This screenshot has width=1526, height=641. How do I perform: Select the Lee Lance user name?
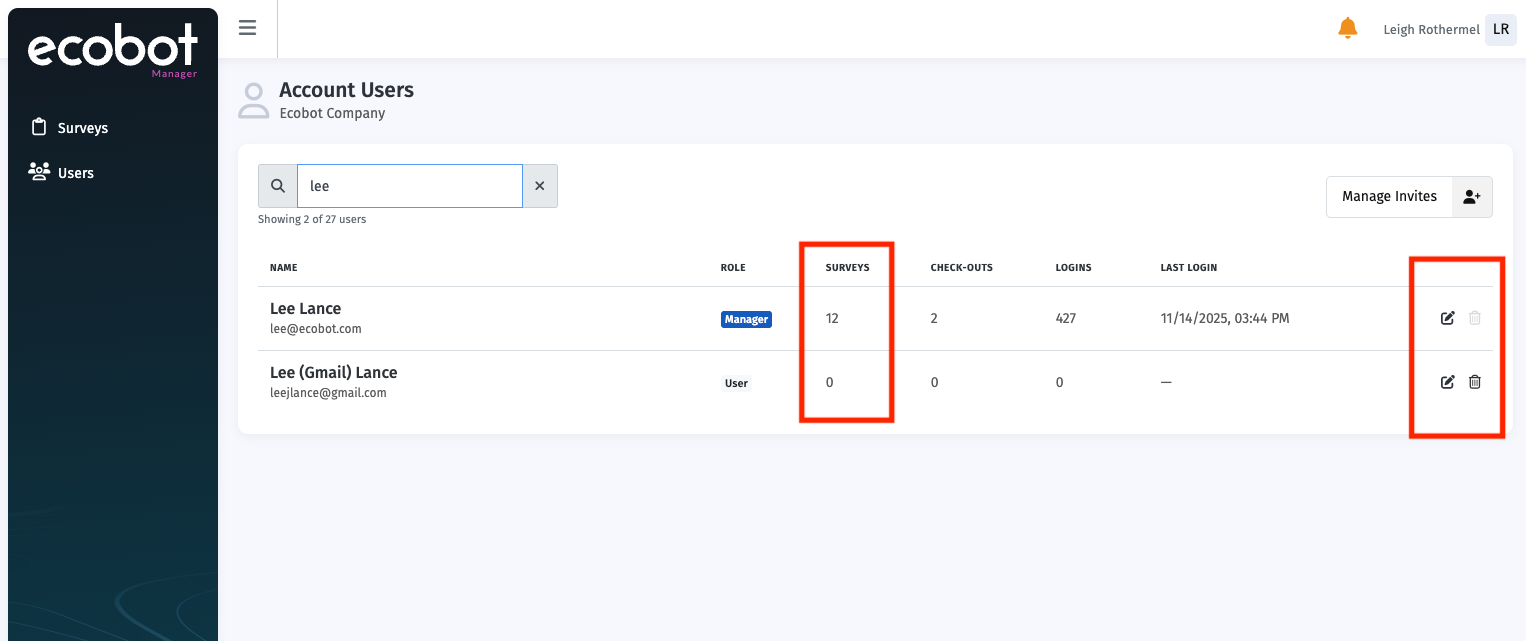(305, 308)
